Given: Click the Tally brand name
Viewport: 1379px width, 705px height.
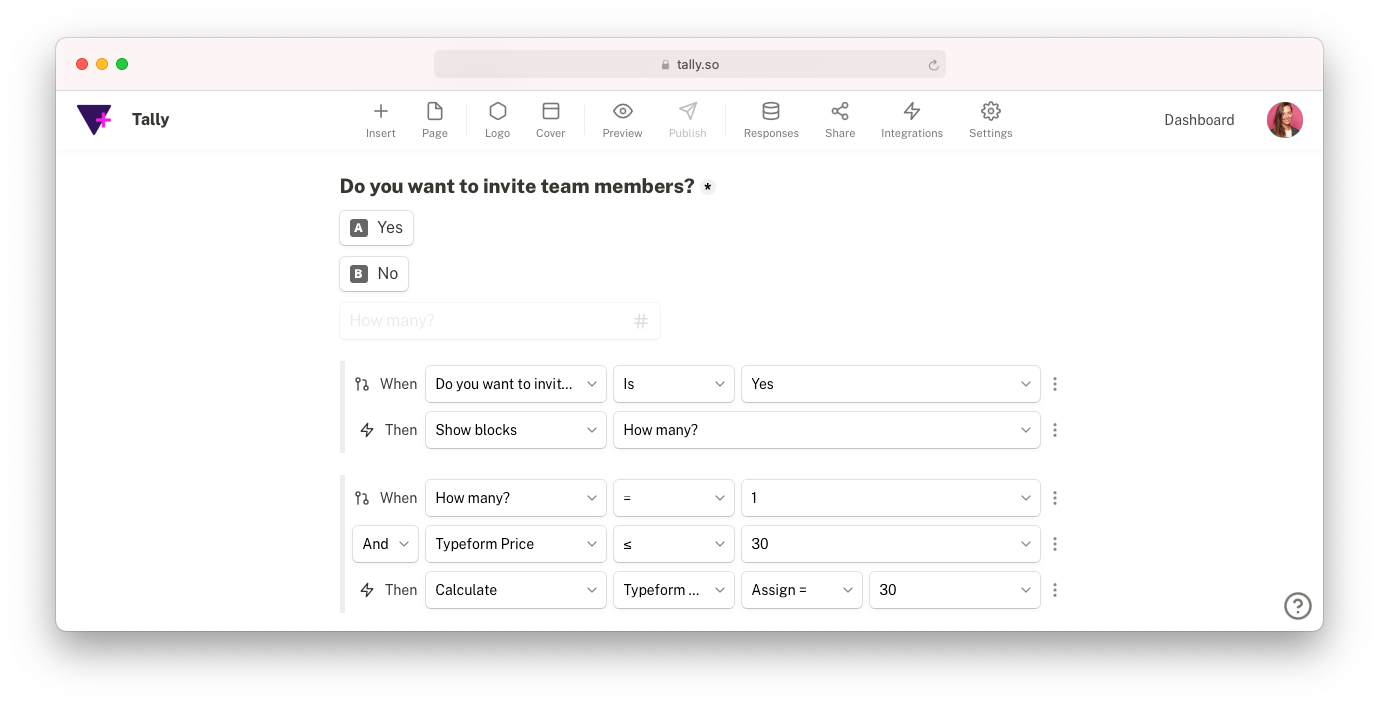Looking at the screenshot, I should click(x=150, y=119).
